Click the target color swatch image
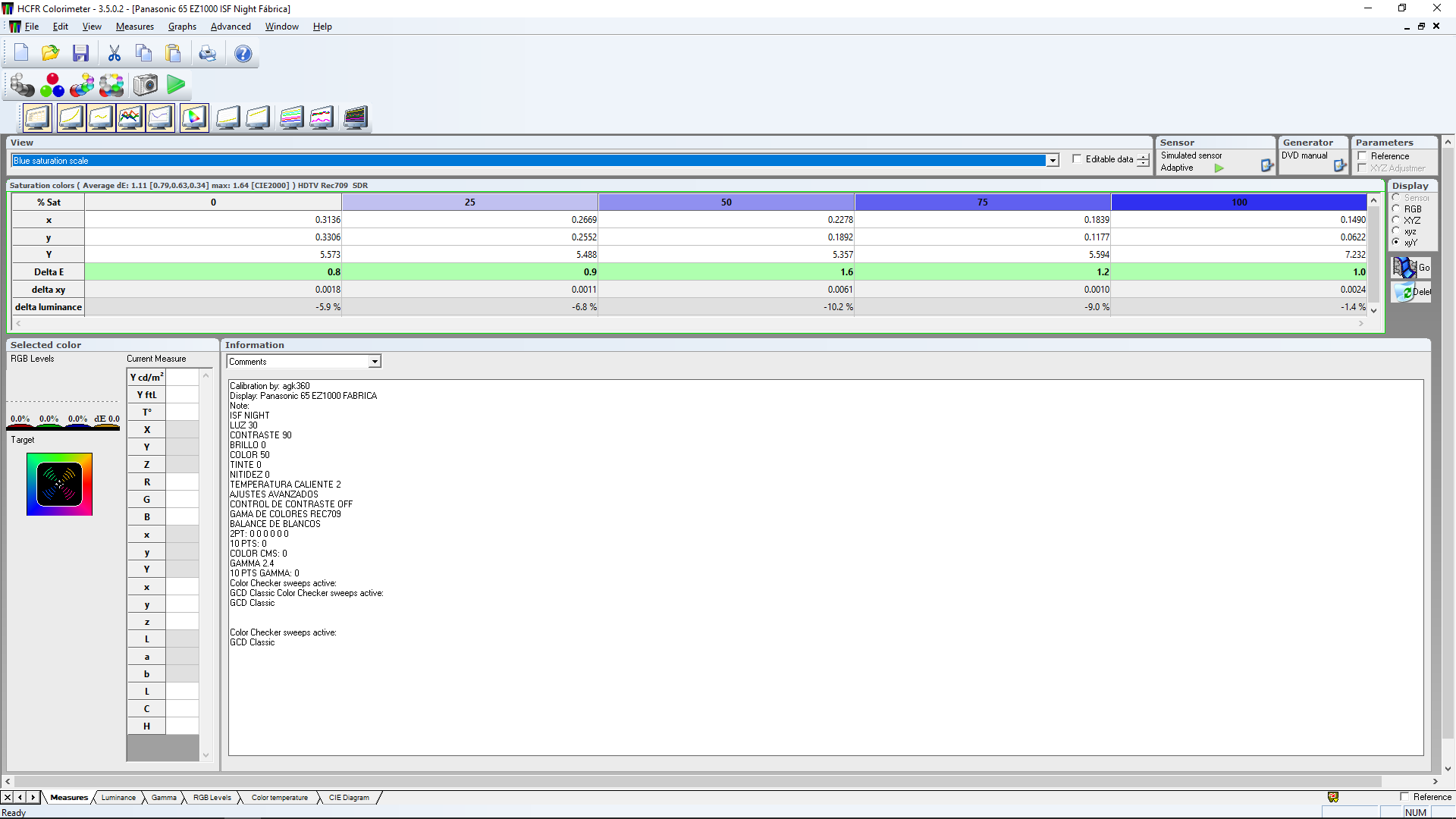Viewport: 1456px width, 819px height. click(x=59, y=485)
